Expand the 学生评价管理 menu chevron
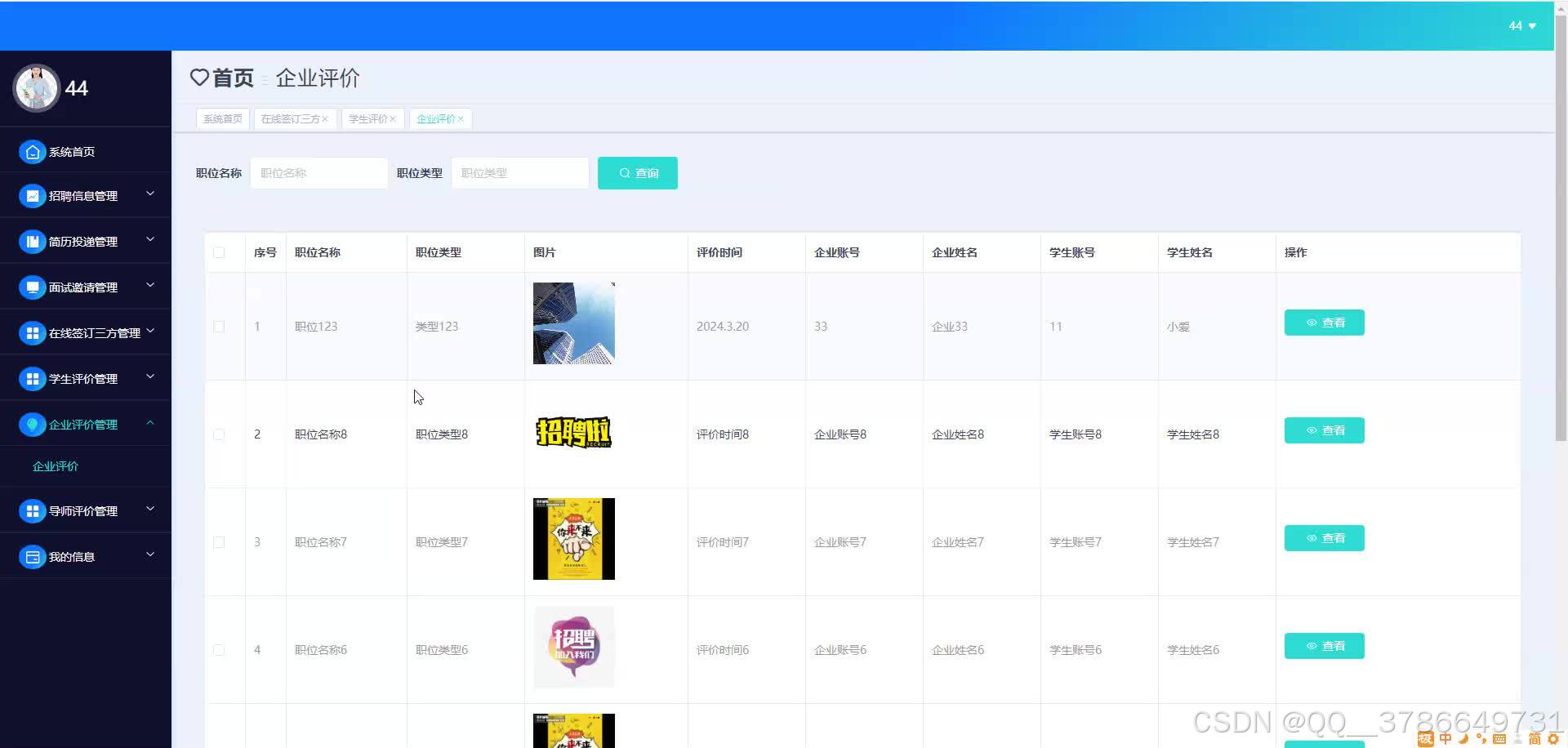The width and height of the screenshot is (1568, 748). click(150, 377)
